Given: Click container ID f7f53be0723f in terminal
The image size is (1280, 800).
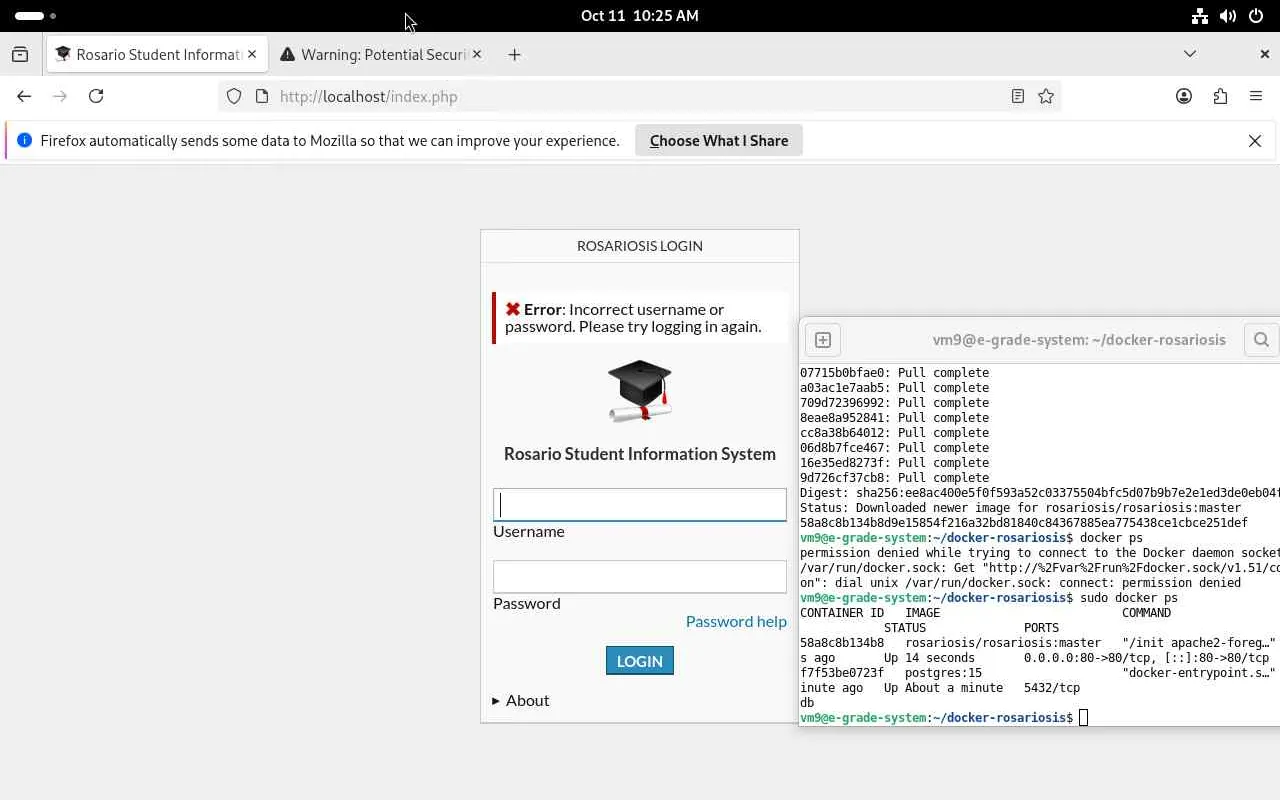Looking at the screenshot, I should coord(842,673).
